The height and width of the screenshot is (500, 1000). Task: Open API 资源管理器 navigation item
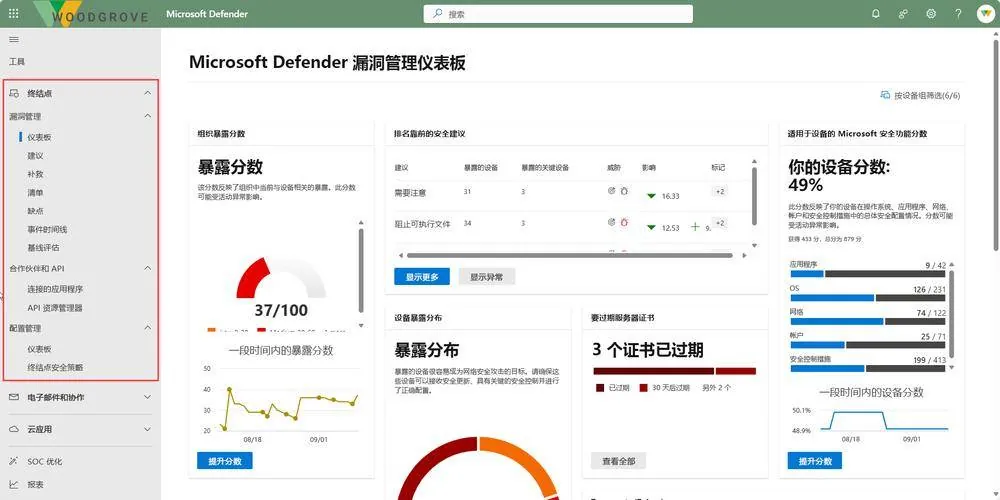55,308
